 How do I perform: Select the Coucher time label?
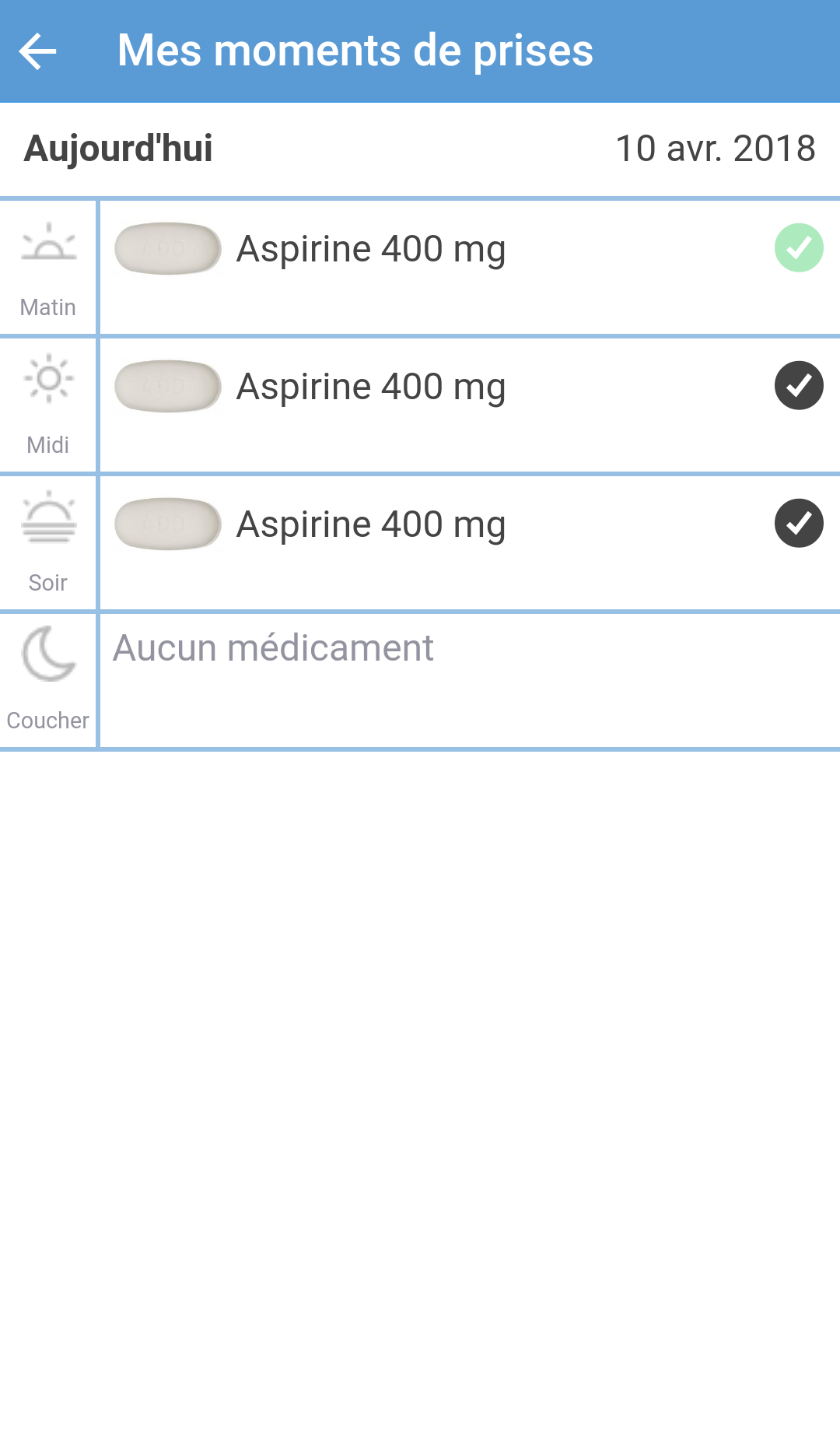48,721
